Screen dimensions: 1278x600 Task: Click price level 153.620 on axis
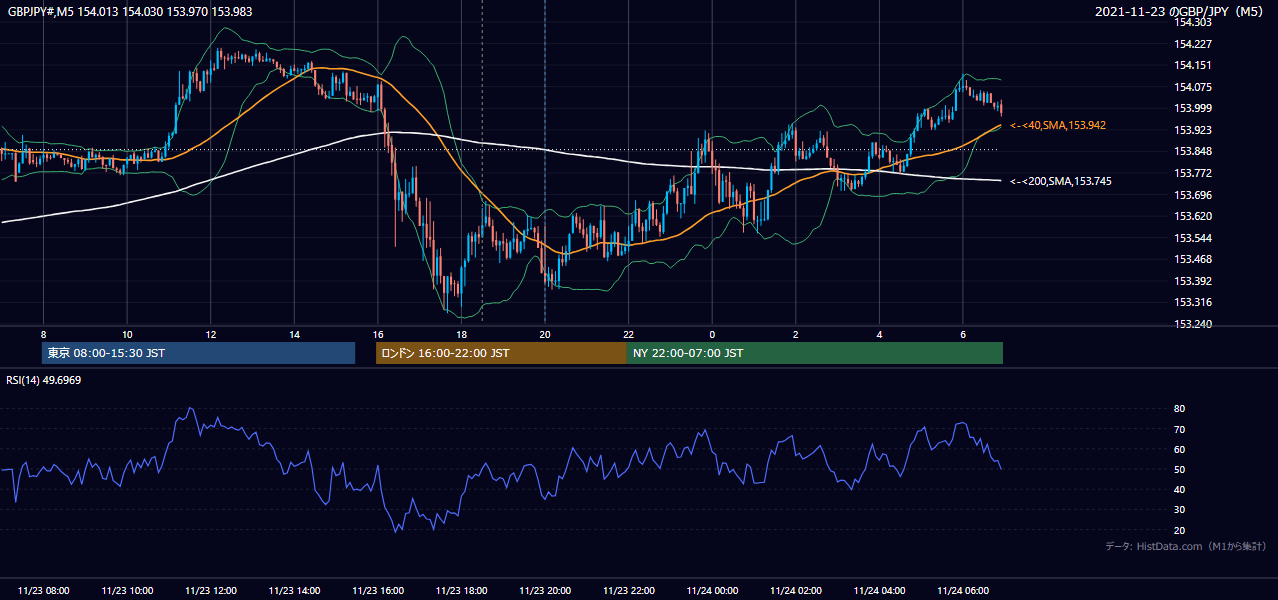pyautogui.click(x=1193, y=216)
